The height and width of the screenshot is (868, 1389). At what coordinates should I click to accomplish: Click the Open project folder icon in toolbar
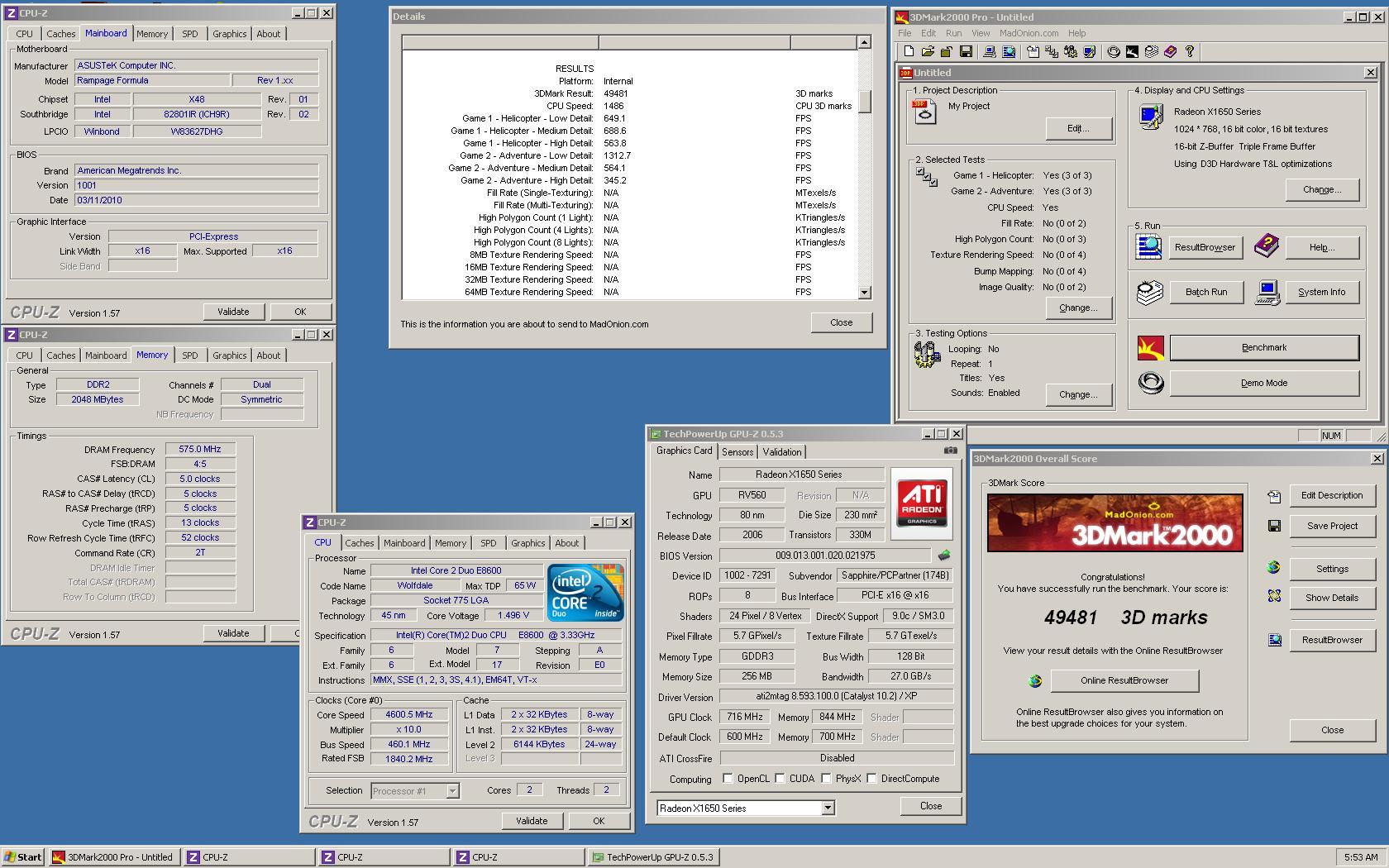click(x=928, y=51)
